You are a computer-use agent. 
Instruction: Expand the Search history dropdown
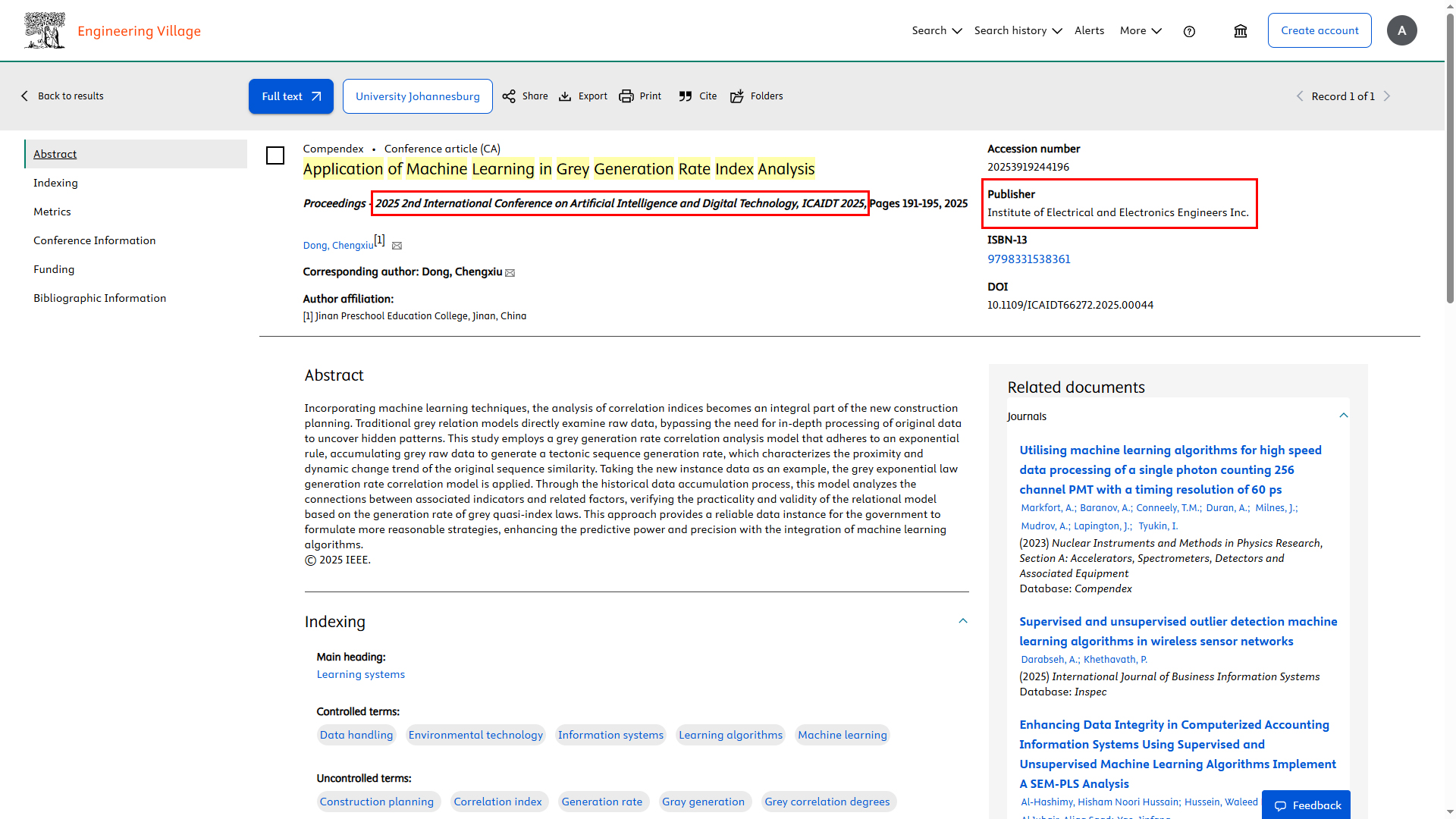tap(1018, 31)
